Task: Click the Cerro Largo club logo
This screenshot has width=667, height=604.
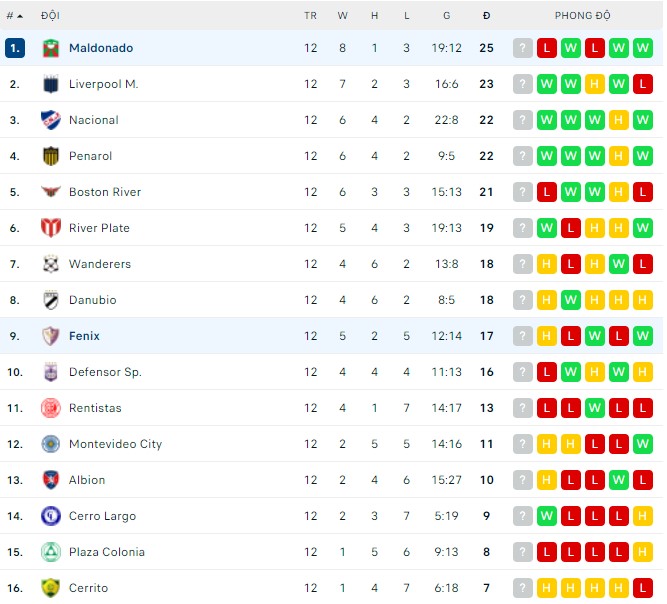Action: [51, 516]
